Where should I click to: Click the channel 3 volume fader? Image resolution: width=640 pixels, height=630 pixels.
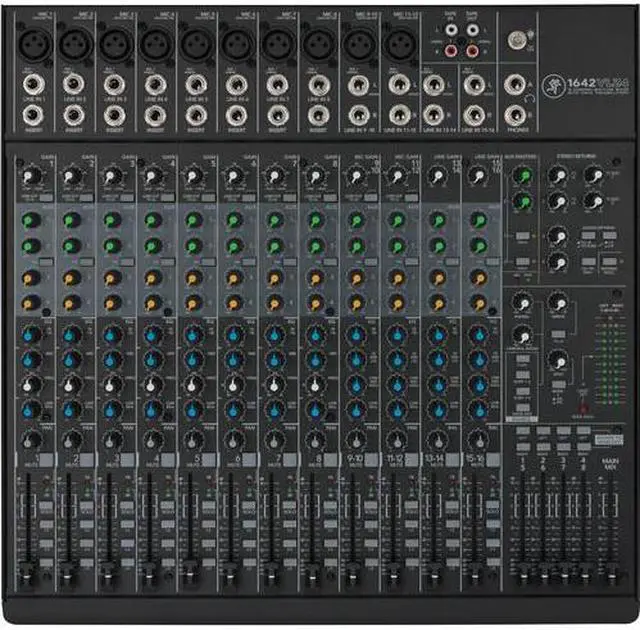[x=110, y=575]
